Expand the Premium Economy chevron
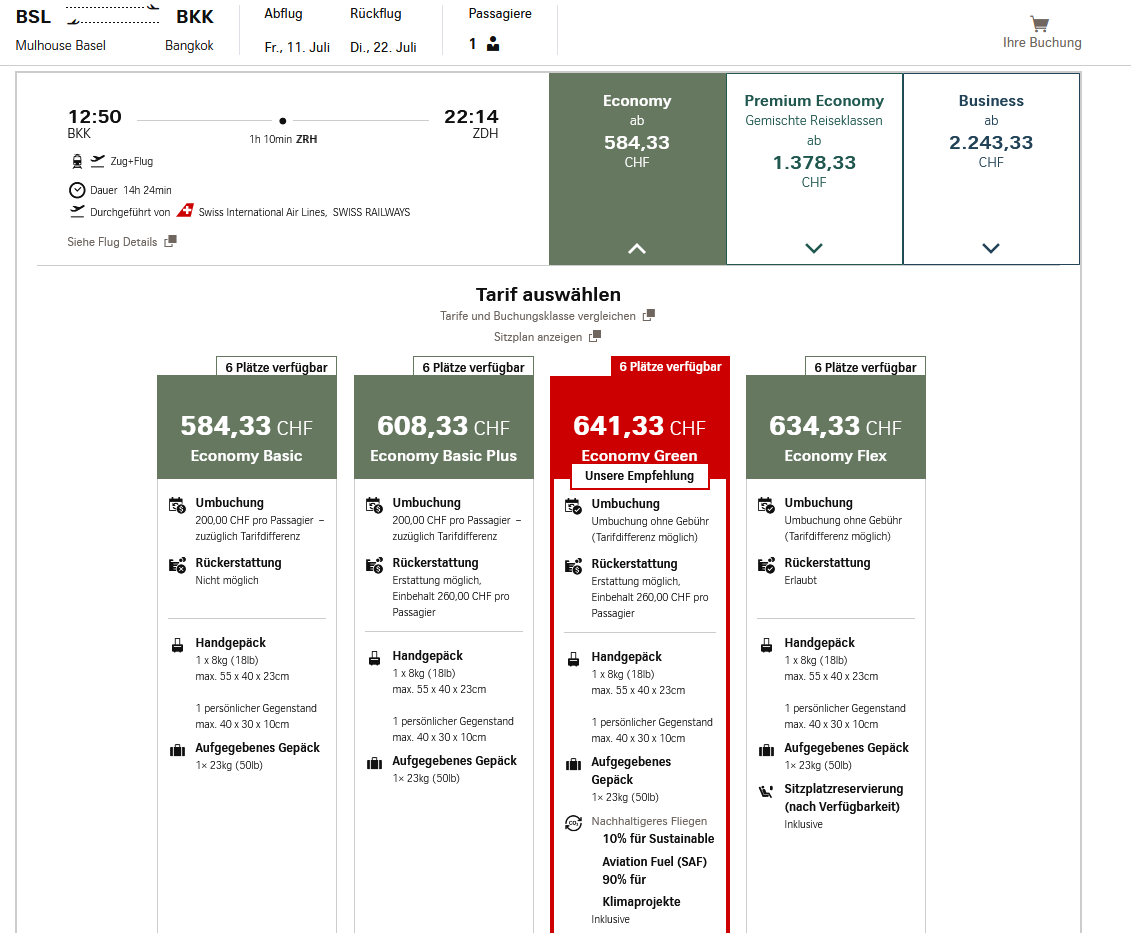Viewport: 1131px width, 933px height. pos(814,249)
